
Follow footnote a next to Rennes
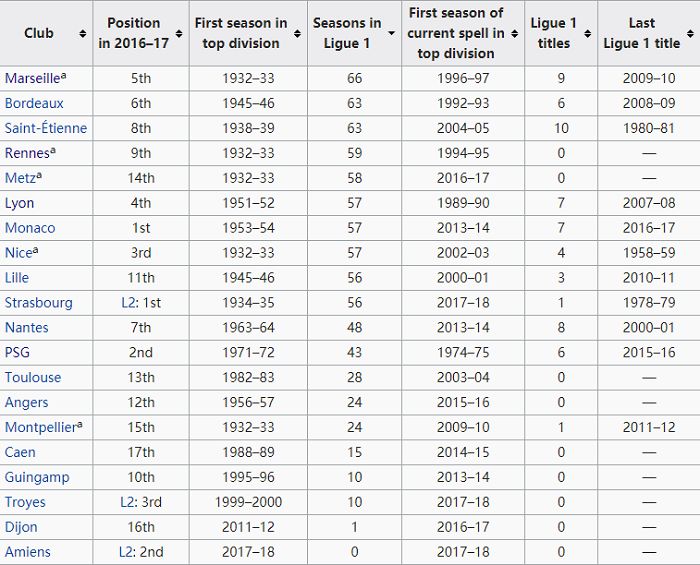tap(53, 150)
